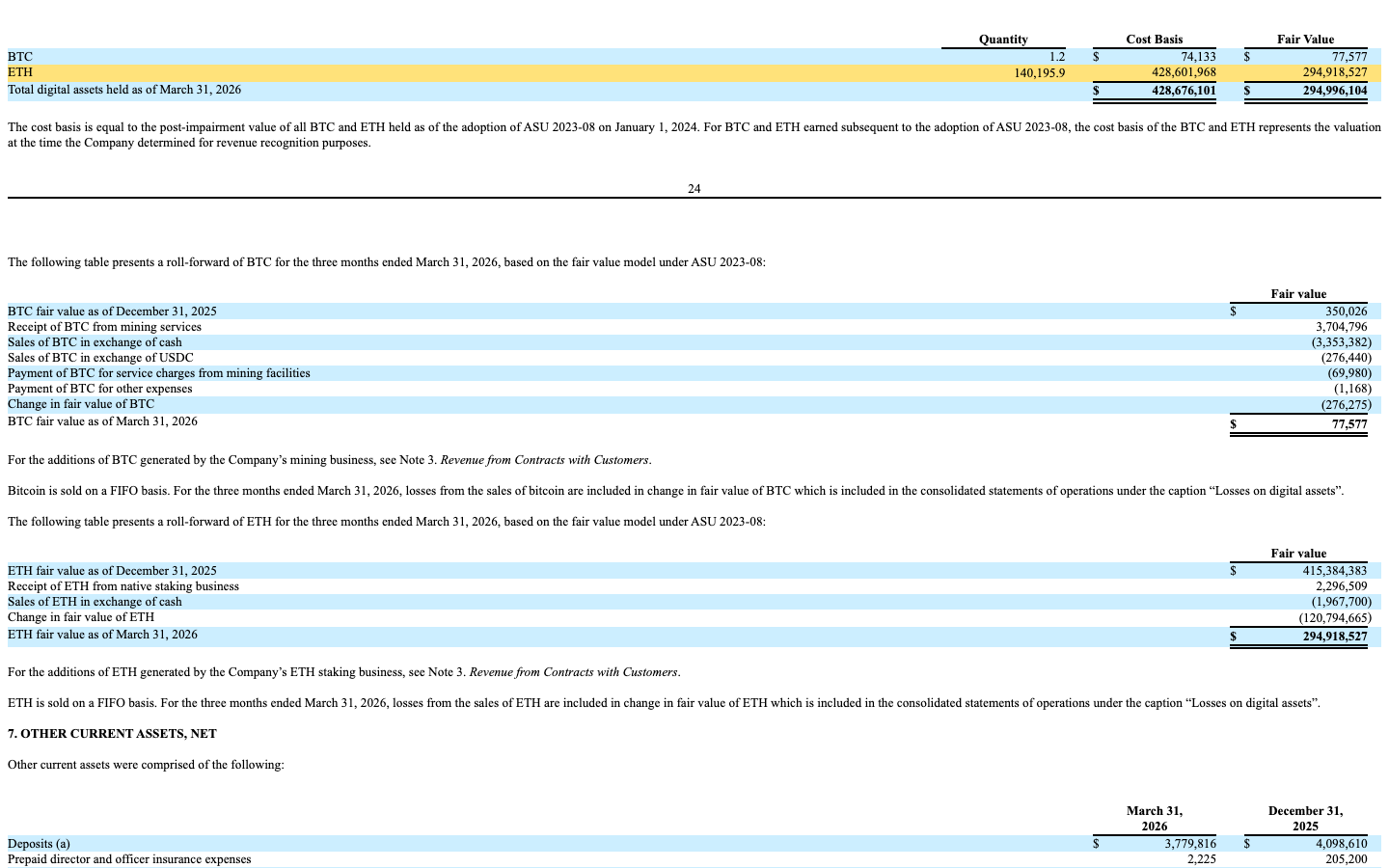Select 'Sales of BTC in exchange of USDC'
1389x868 pixels.
click(100, 358)
